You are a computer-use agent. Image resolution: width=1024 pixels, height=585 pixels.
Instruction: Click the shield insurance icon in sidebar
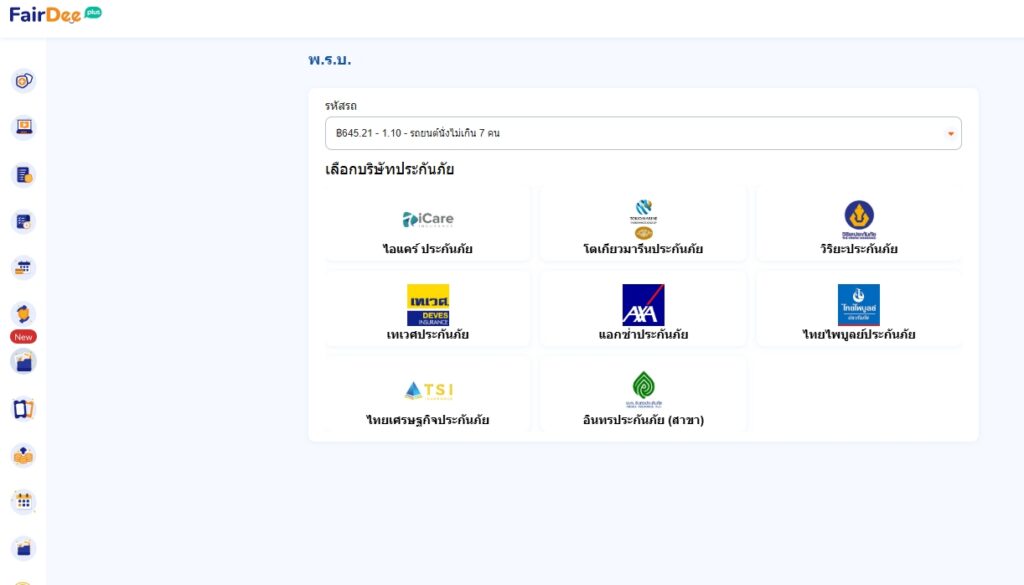tap(23, 81)
